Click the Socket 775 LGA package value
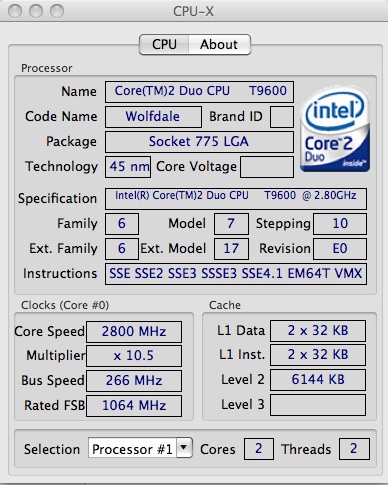Image resolution: width=388 pixels, height=485 pixels. click(x=199, y=142)
